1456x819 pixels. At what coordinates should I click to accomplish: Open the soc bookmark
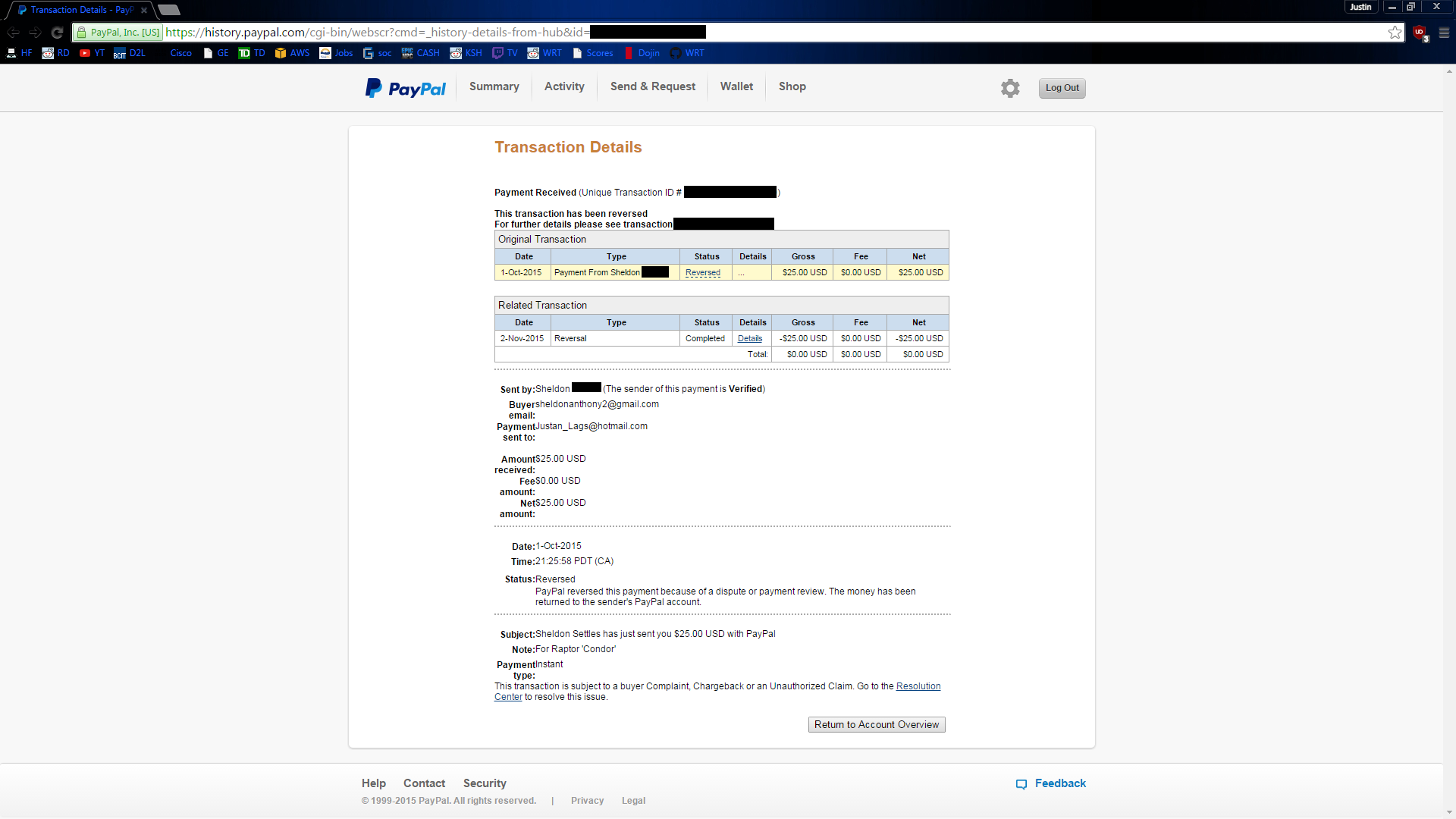pos(378,53)
